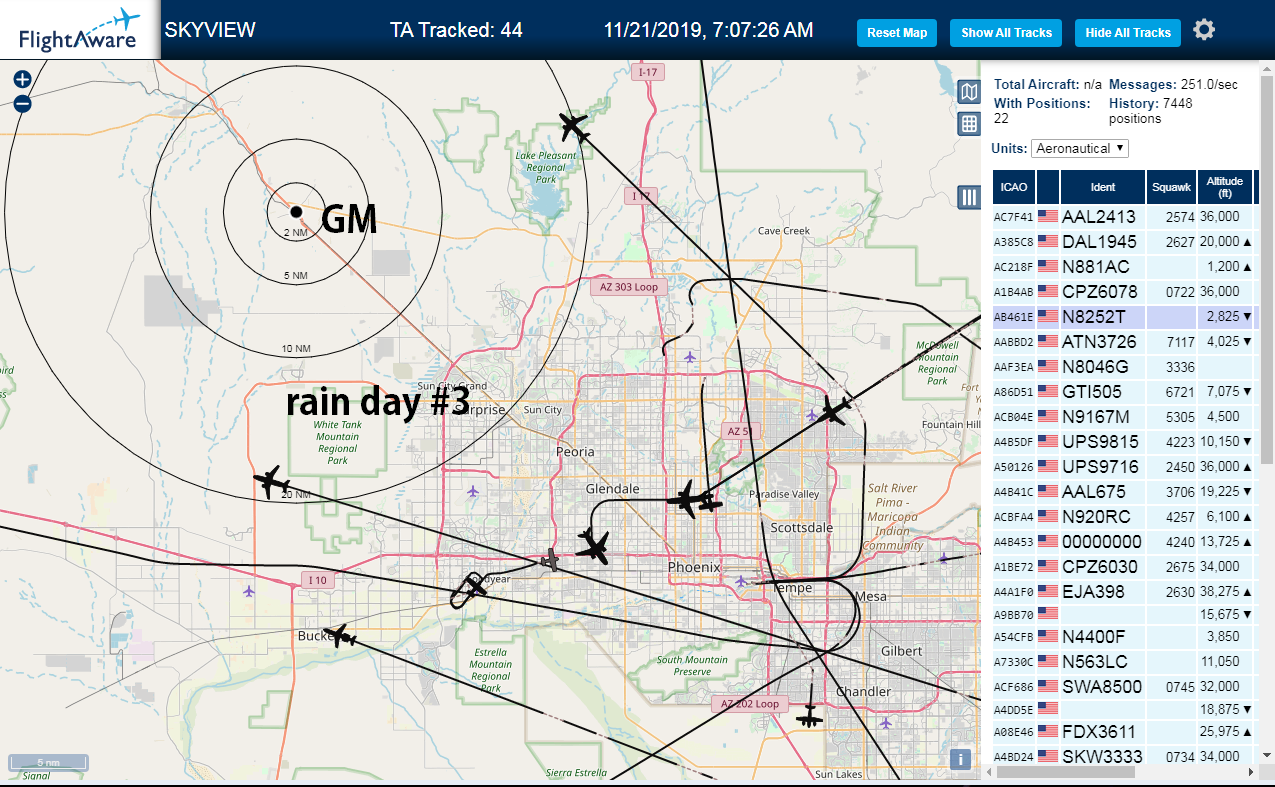Open the map layer switcher icon
Viewport: 1275px width, 787px height.
tap(969, 93)
